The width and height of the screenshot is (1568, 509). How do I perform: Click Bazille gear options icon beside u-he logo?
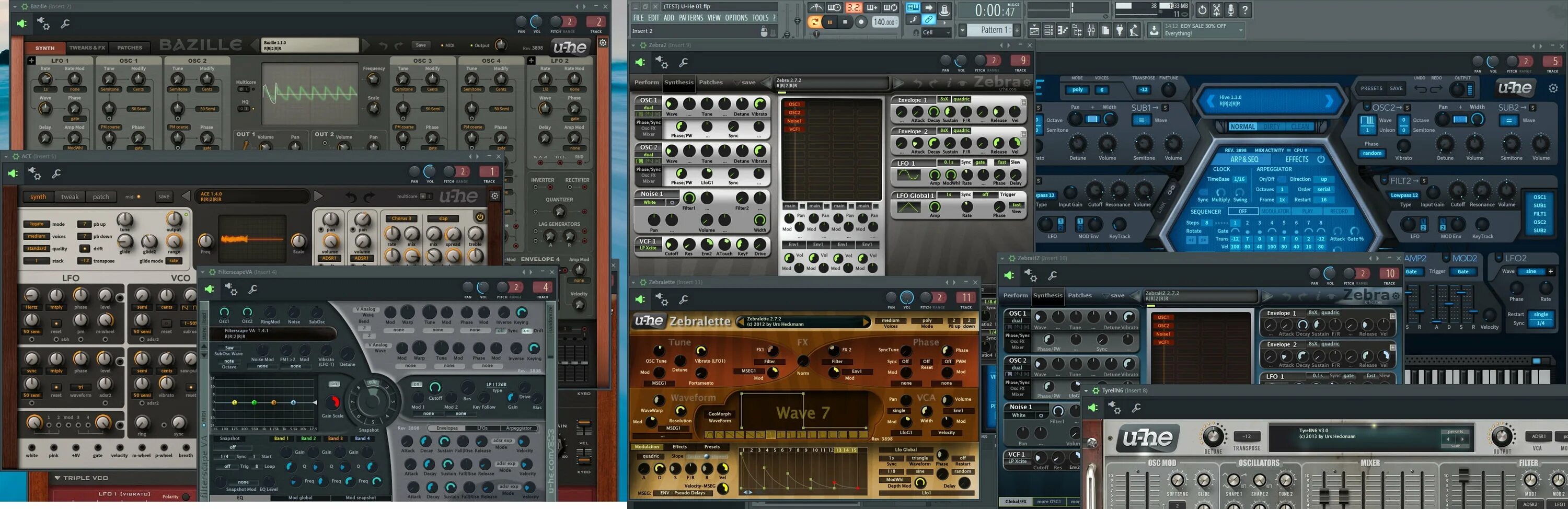coord(603,43)
